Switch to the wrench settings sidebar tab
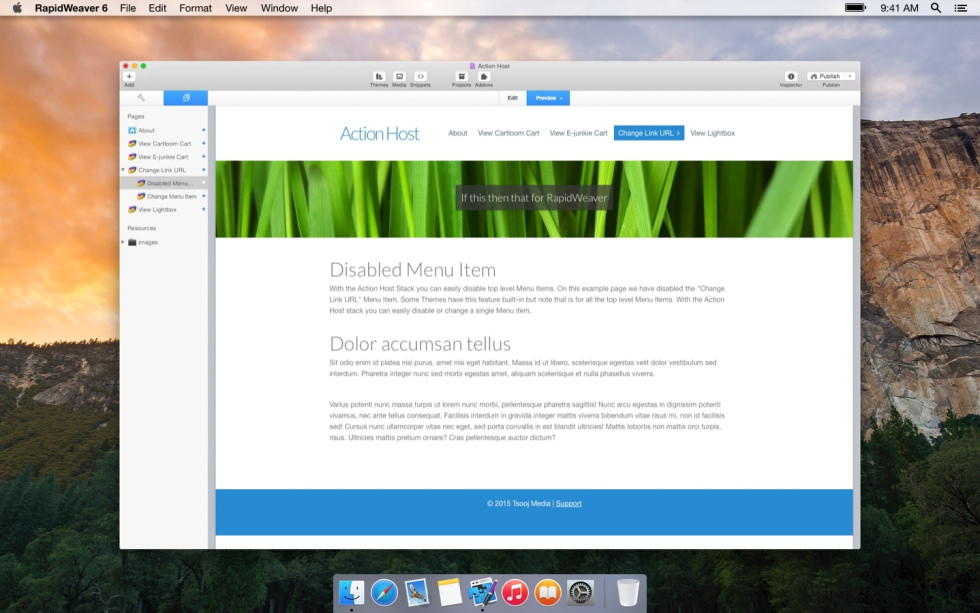 click(x=141, y=97)
